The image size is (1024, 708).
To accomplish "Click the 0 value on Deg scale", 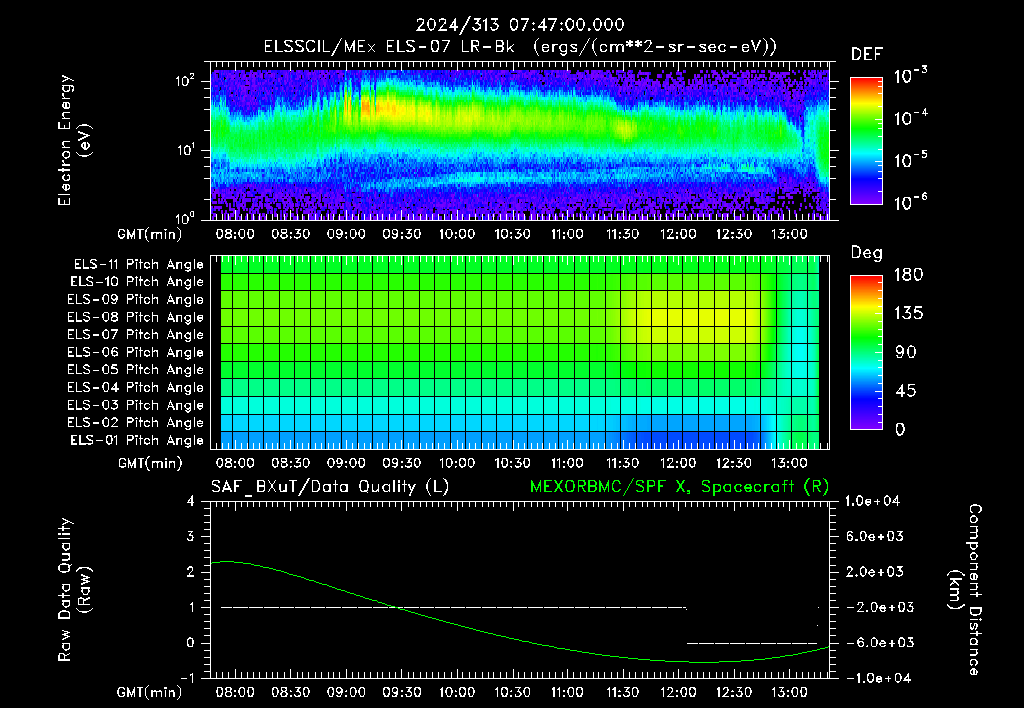I will coord(901,429).
